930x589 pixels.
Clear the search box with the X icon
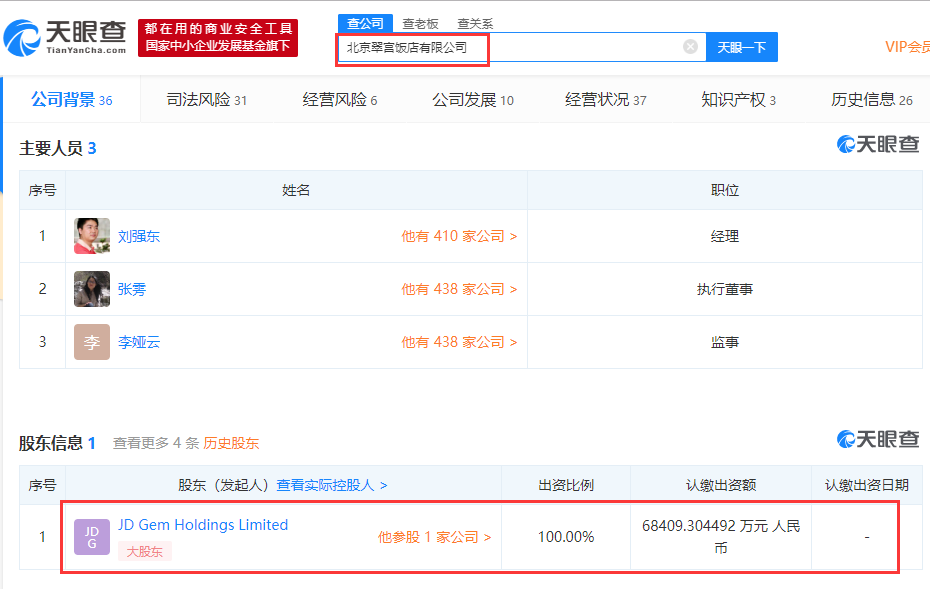point(690,46)
